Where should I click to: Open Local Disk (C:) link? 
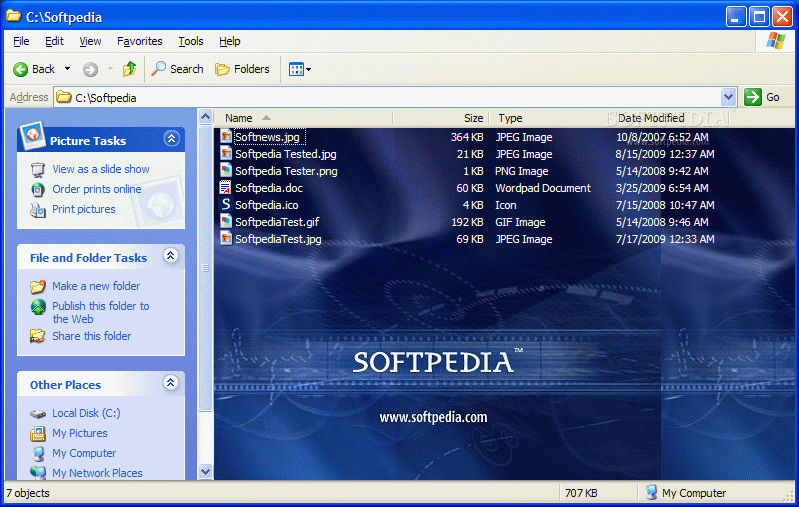[86, 413]
